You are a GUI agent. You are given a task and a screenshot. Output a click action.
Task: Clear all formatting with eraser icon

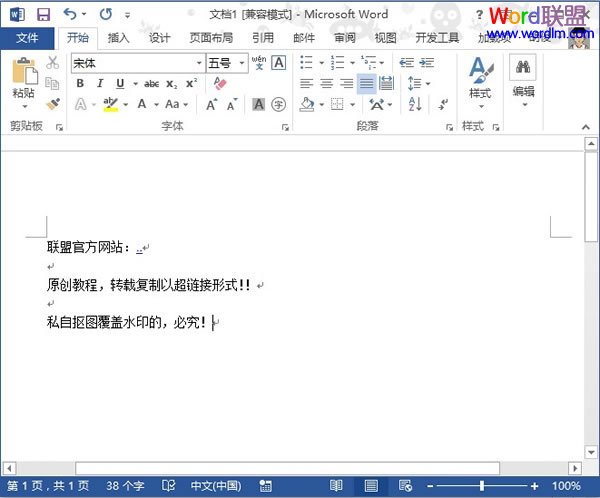coord(220,83)
